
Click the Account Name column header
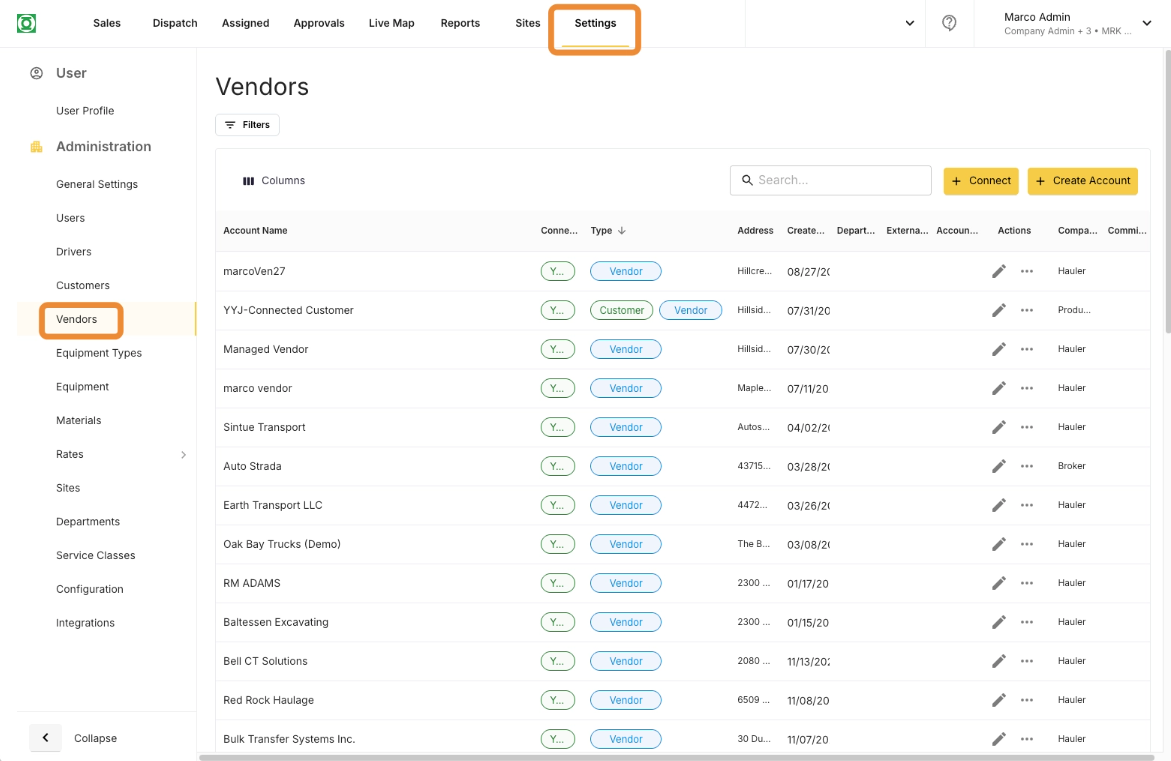point(255,230)
